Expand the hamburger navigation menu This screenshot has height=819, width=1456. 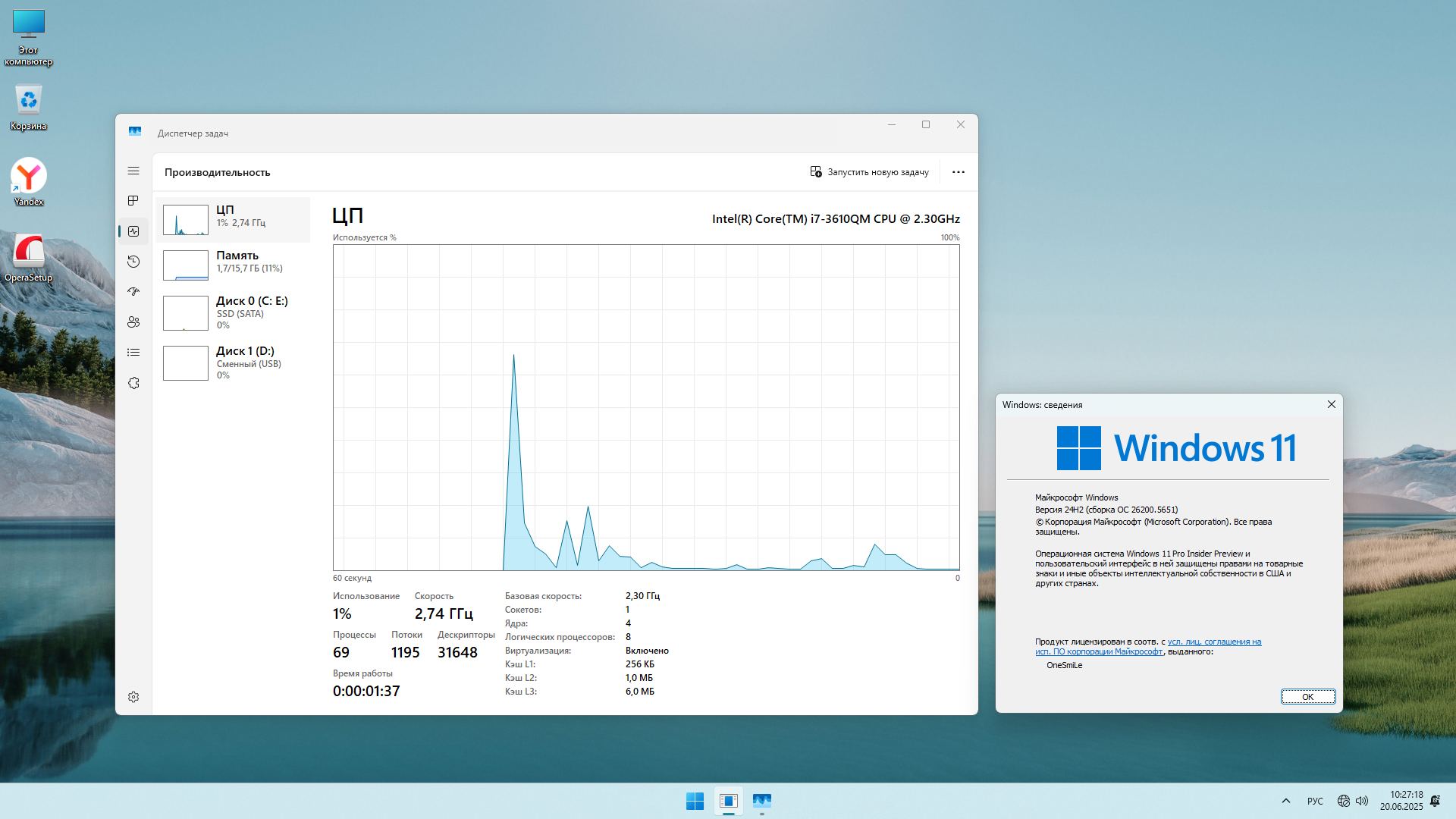click(x=133, y=171)
